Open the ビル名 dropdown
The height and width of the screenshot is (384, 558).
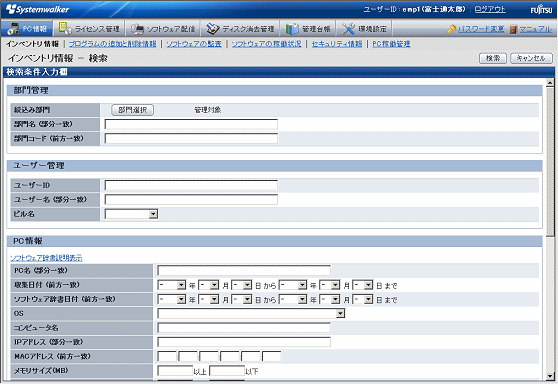click(x=131, y=214)
